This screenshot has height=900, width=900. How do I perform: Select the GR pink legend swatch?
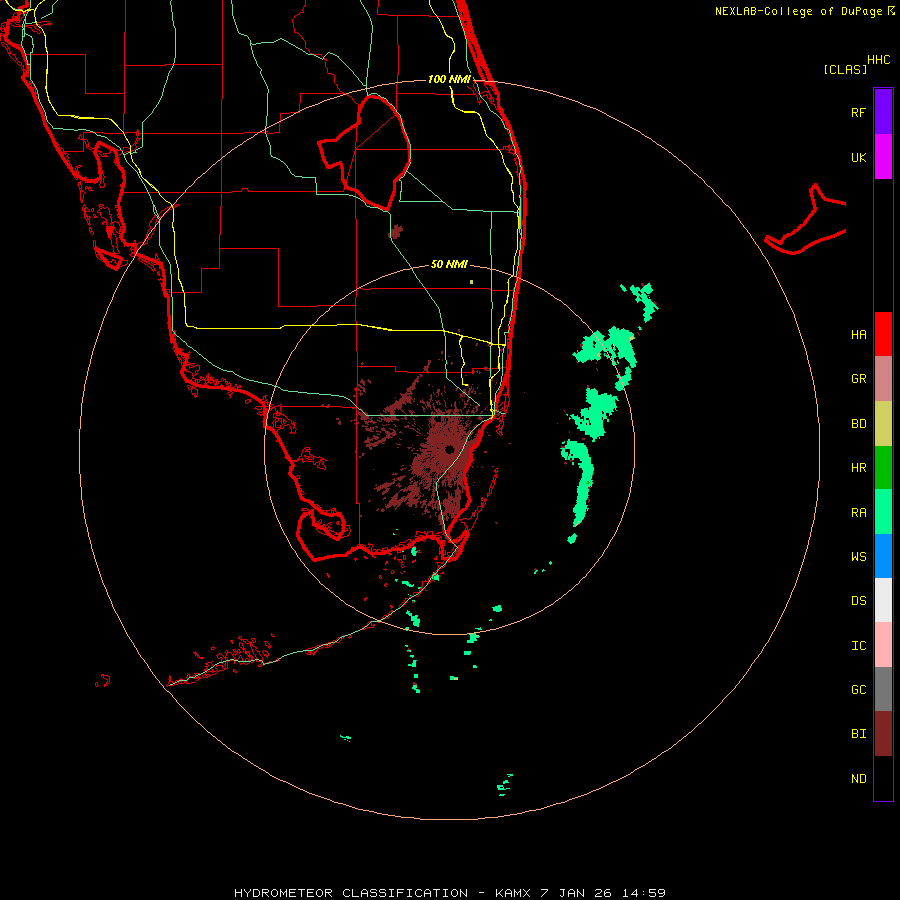[883, 379]
